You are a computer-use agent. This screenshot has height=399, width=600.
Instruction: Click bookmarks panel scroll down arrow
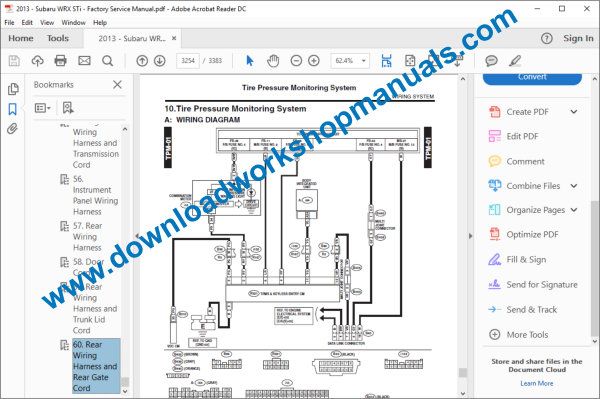point(125,392)
